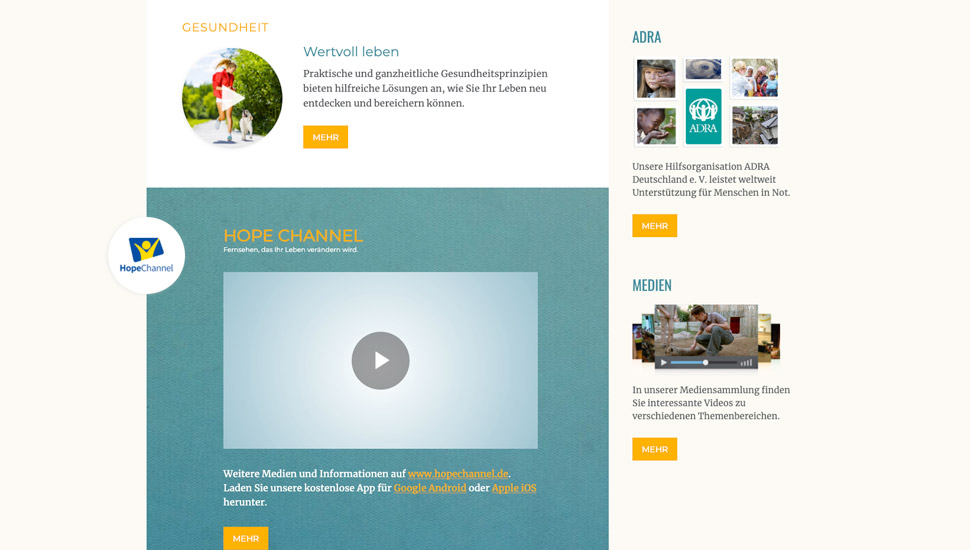Click the Hope Channel logo badge
This screenshot has height=550, width=970.
[146, 256]
